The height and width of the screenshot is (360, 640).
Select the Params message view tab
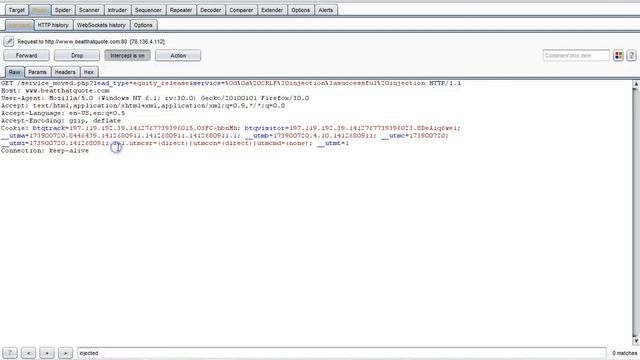tap(37, 72)
